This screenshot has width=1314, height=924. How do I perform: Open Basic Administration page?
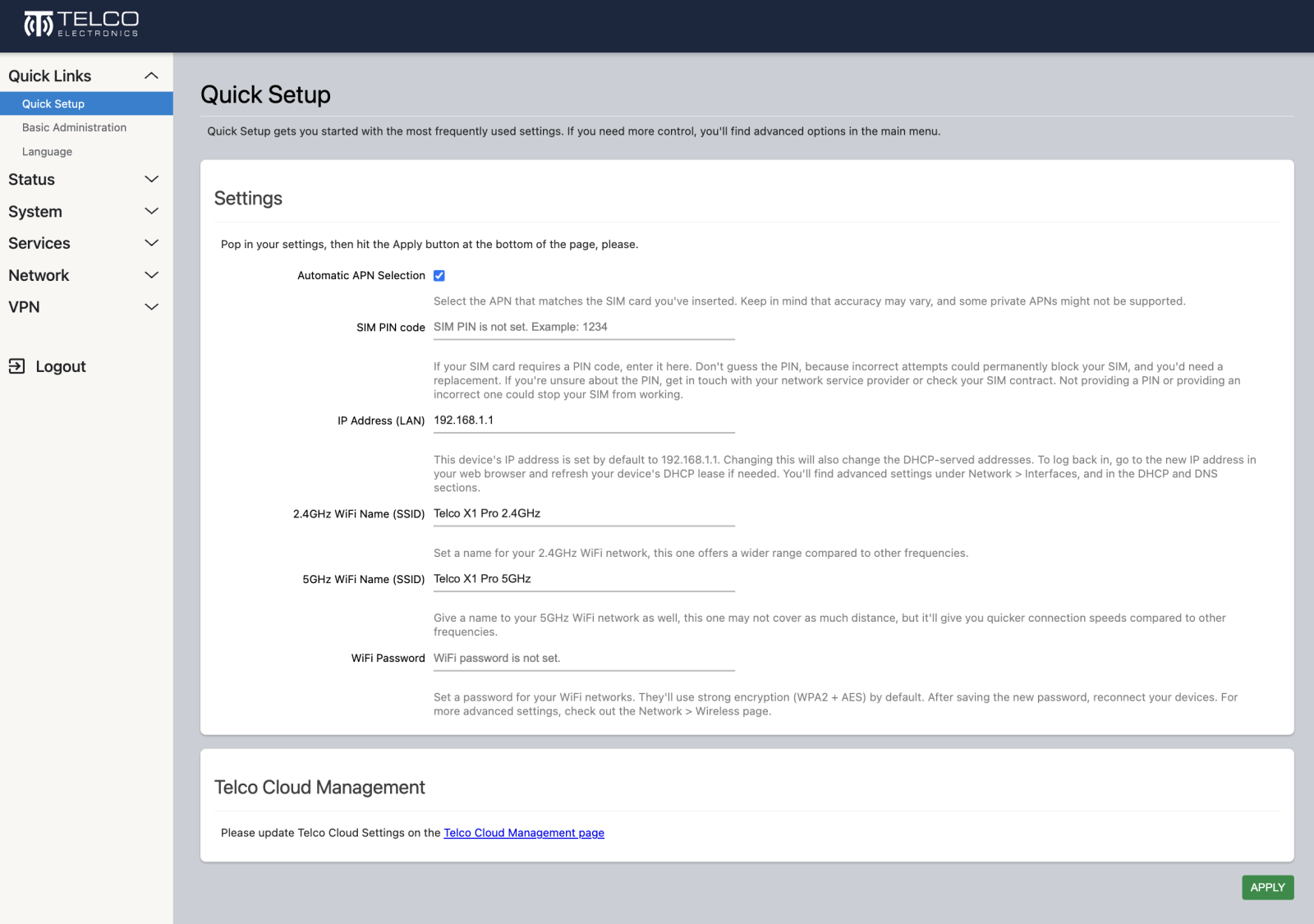pos(74,127)
